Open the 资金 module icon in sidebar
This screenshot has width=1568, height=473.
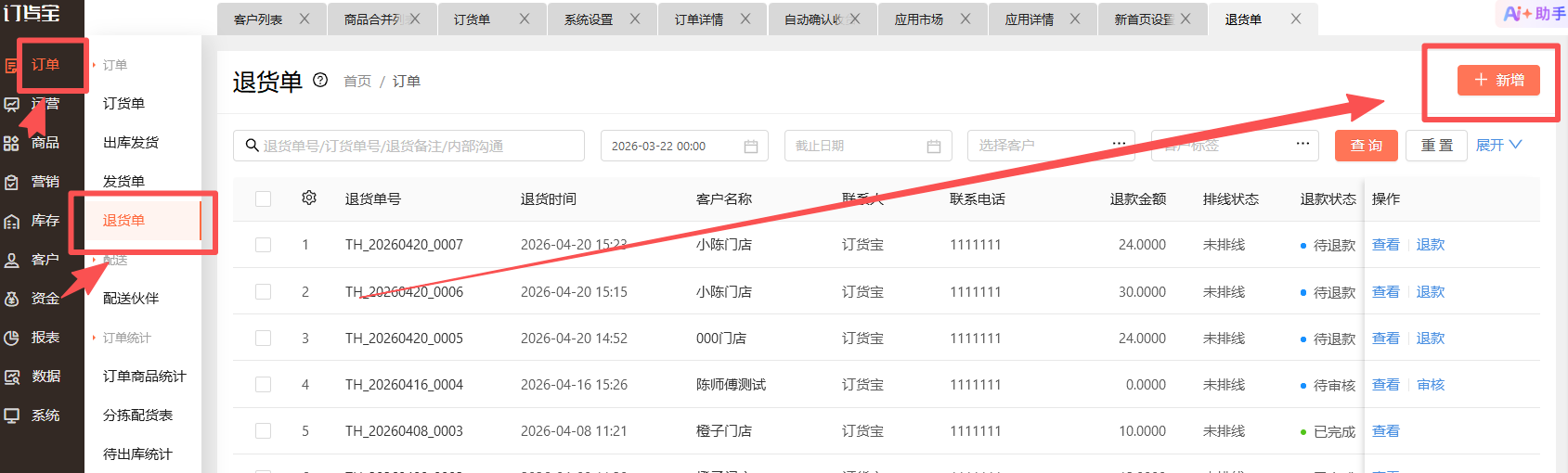click(11, 299)
